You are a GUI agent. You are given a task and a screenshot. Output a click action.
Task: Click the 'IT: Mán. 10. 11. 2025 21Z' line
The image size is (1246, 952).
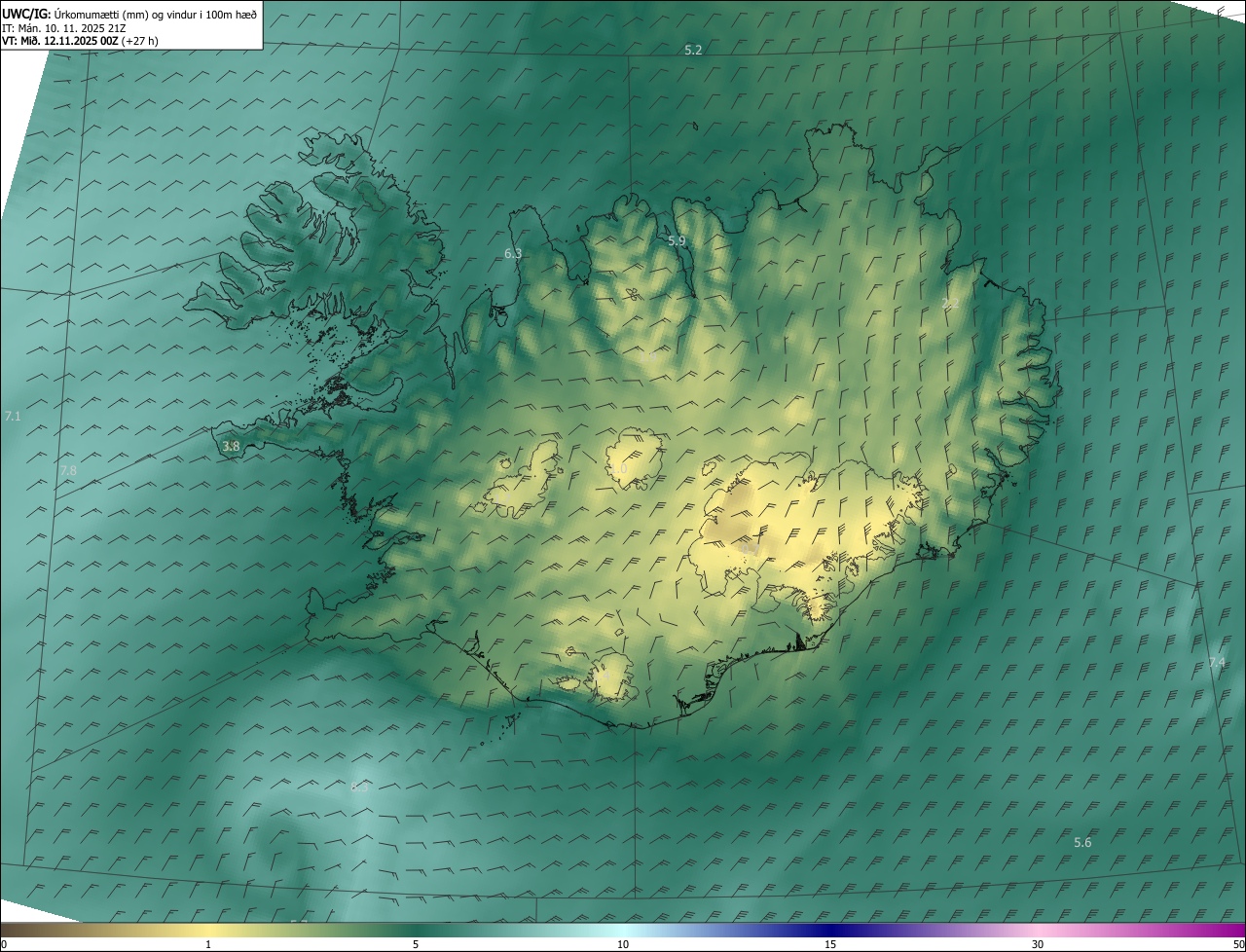pyautogui.click(x=63, y=27)
